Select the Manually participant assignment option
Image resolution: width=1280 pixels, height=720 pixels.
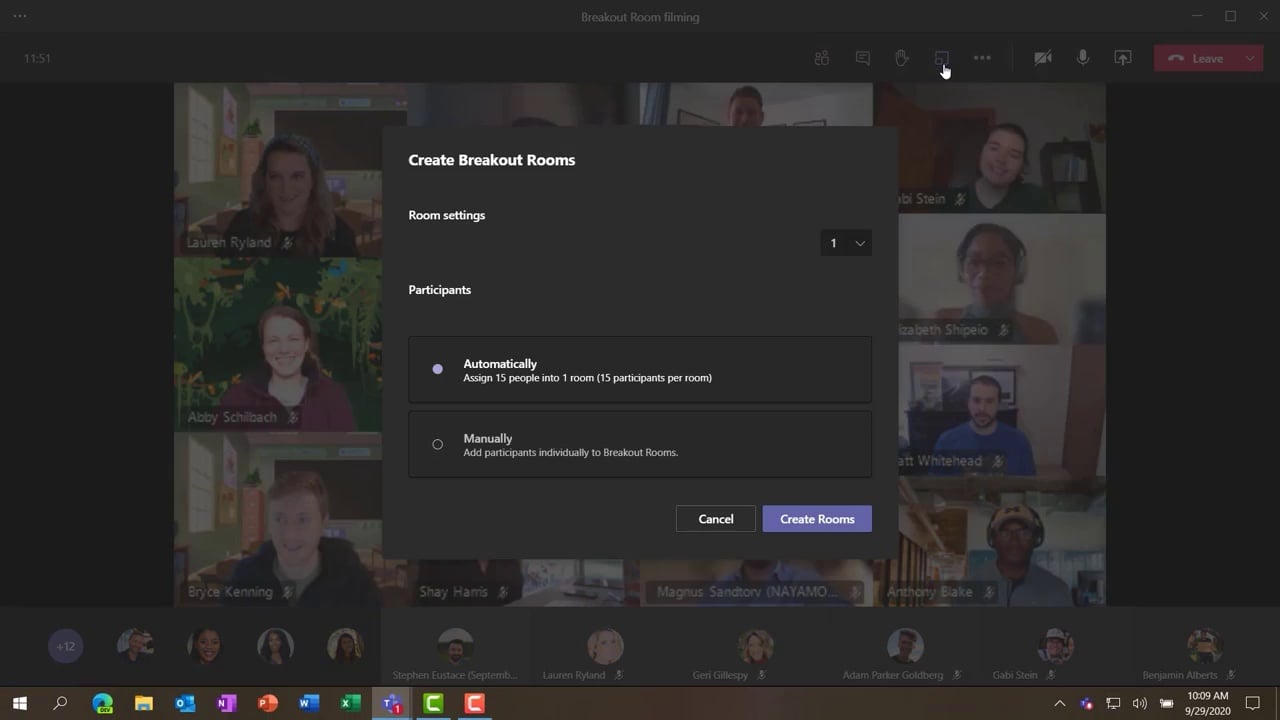(437, 444)
